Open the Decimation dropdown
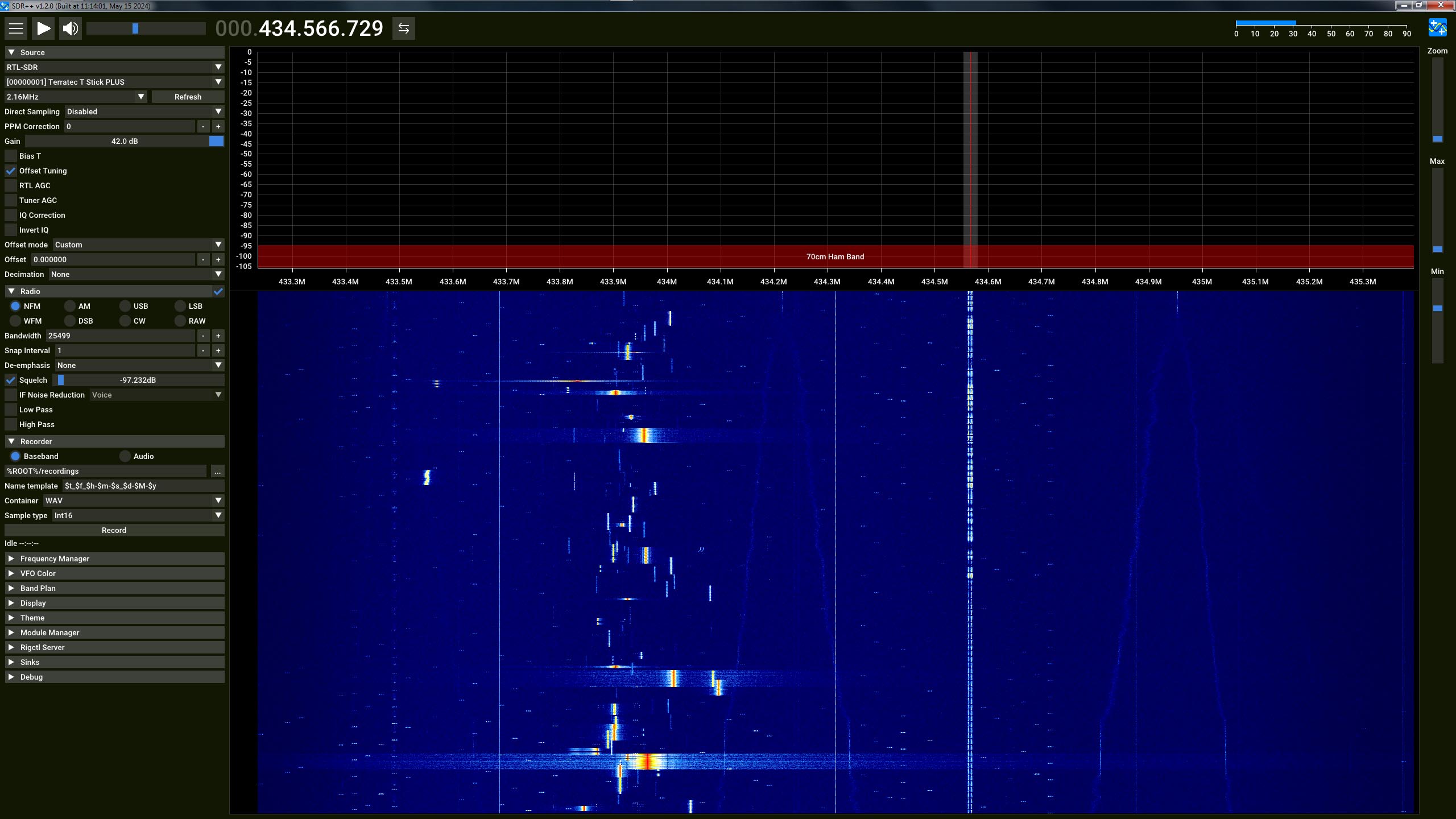Viewport: 1456px width, 819px height. pos(136,274)
